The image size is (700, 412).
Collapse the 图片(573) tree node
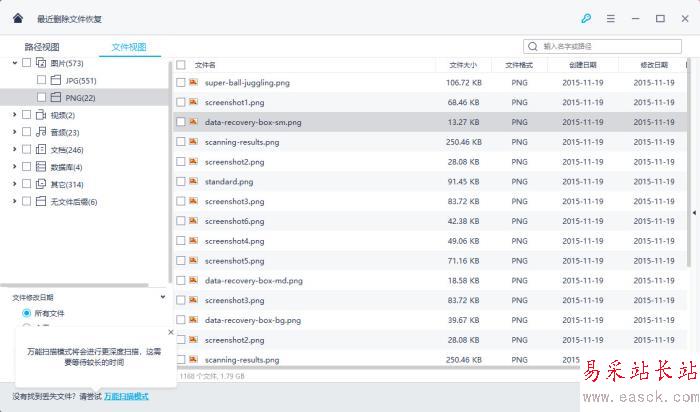[x=14, y=63]
